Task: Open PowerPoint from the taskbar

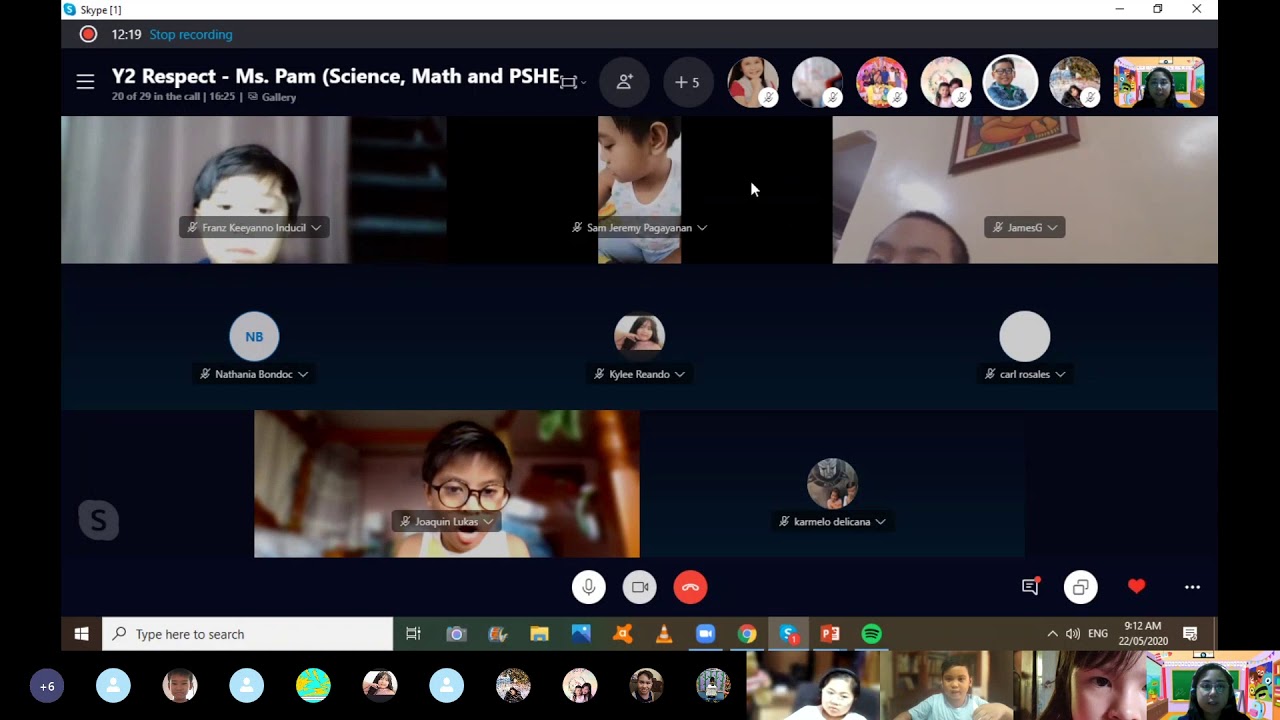Action: click(830, 634)
